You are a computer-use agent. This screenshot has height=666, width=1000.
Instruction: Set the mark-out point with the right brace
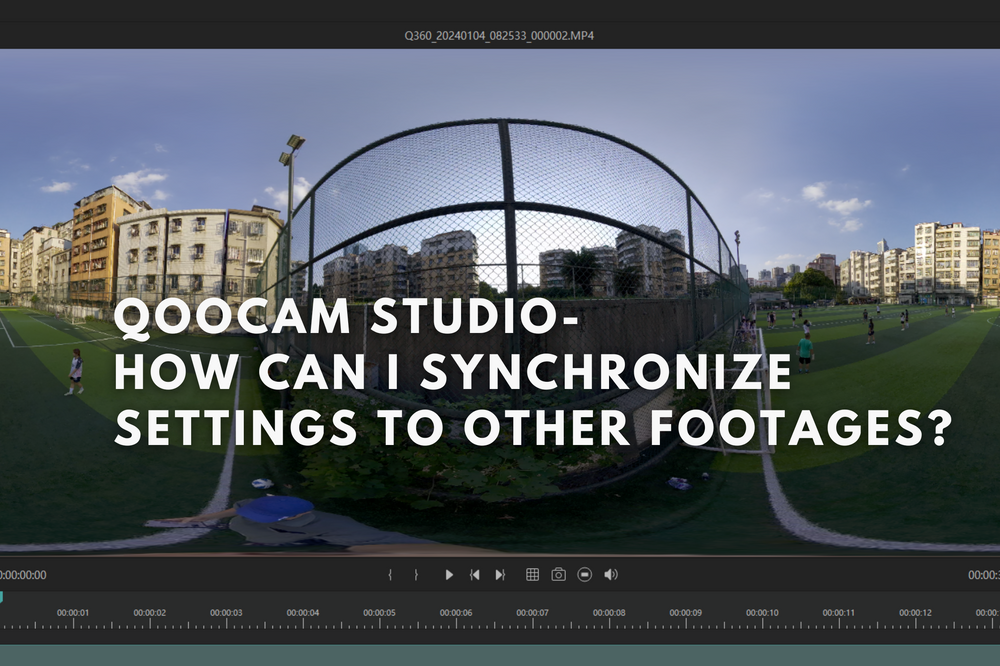(x=416, y=575)
